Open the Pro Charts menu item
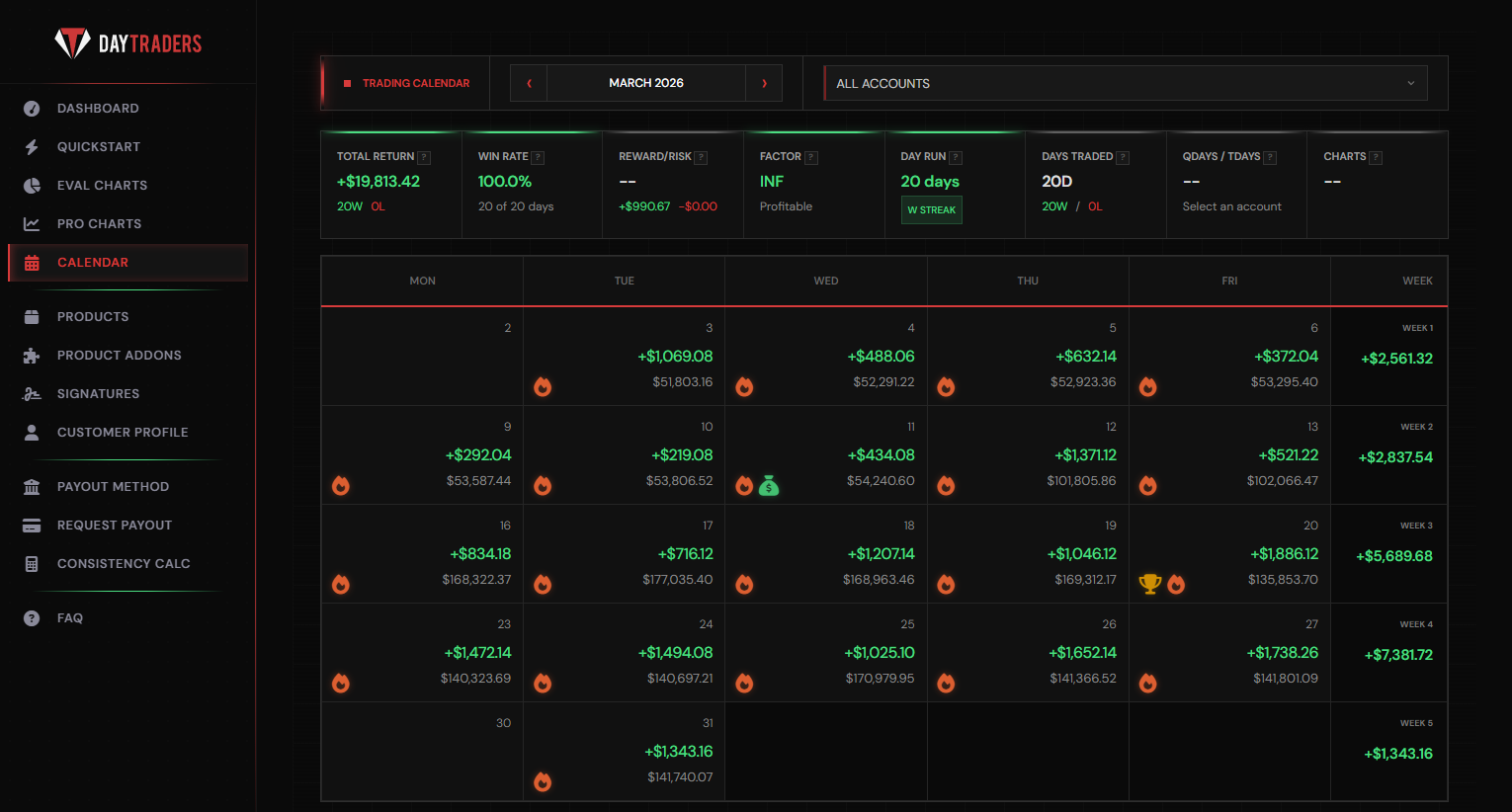Screen dimensions: 1512x812 [x=128, y=224]
